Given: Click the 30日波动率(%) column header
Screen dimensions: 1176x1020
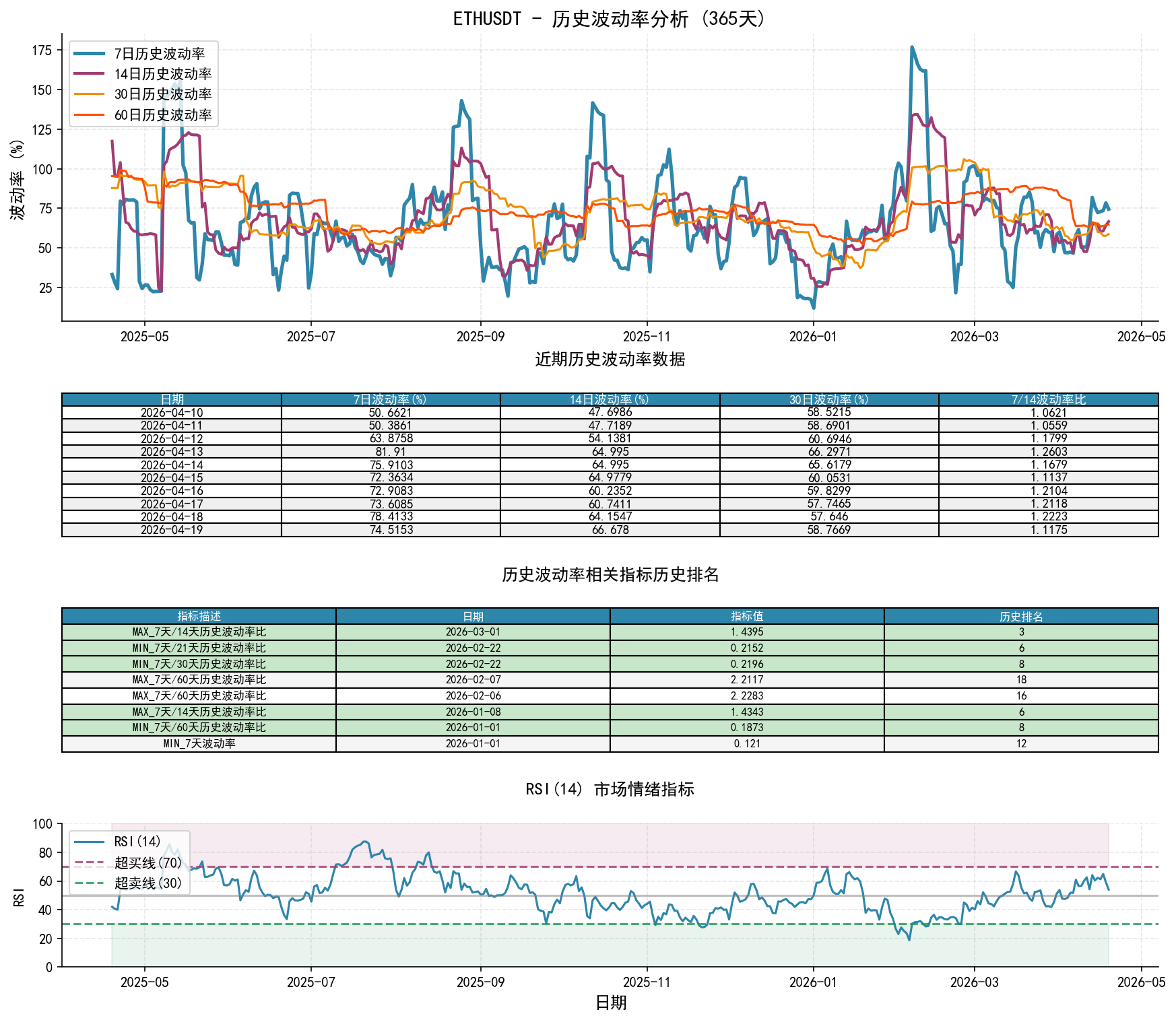Looking at the screenshot, I should [829, 400].
